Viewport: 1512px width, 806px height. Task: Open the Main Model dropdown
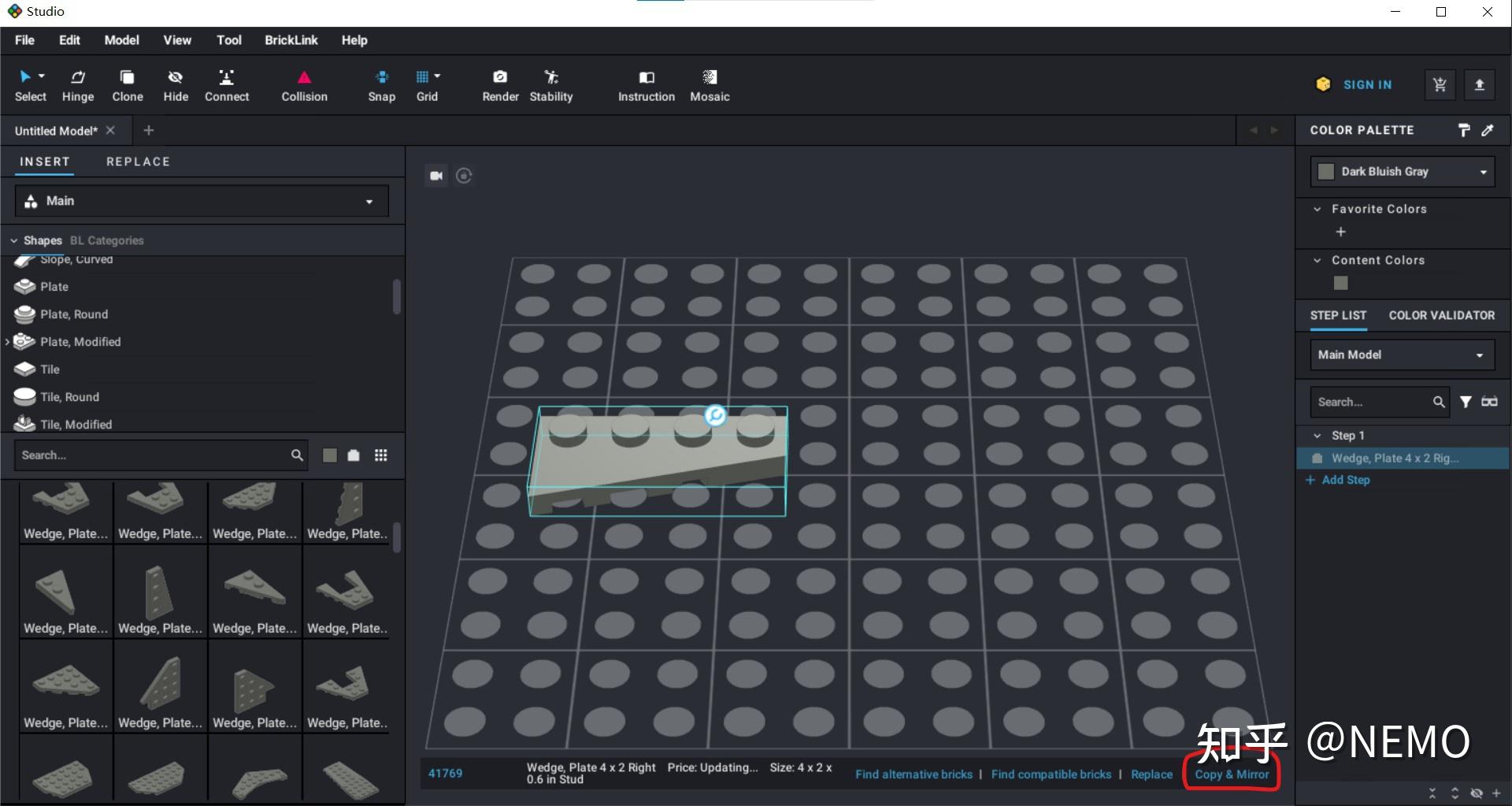1402,355
